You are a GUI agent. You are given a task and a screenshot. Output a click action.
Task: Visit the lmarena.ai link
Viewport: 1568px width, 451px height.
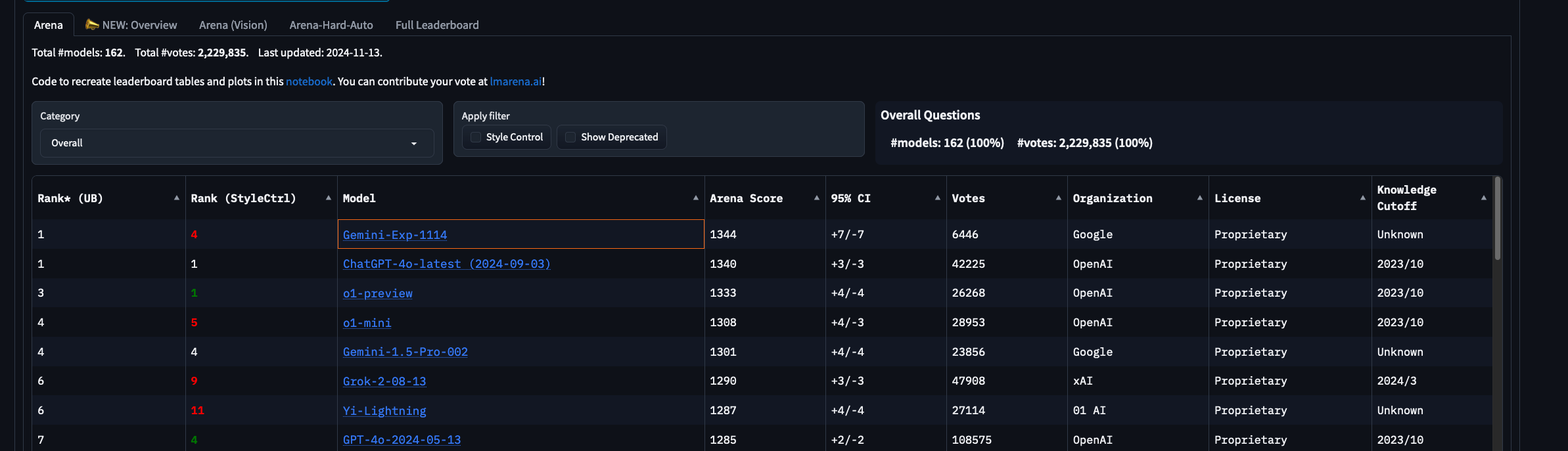[x=516, y=81]
